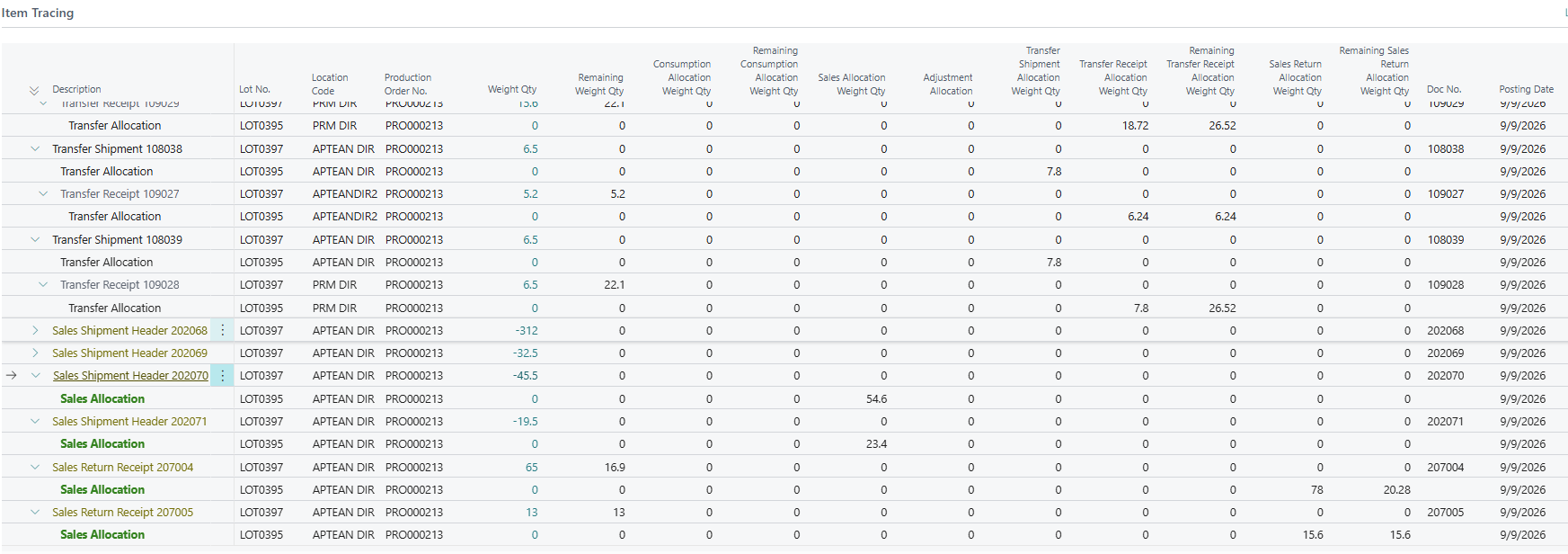Click the expand-all chevron icon beside the Description header
Image resolution: width=1568 pixels, height=554 pixels.
34,90
